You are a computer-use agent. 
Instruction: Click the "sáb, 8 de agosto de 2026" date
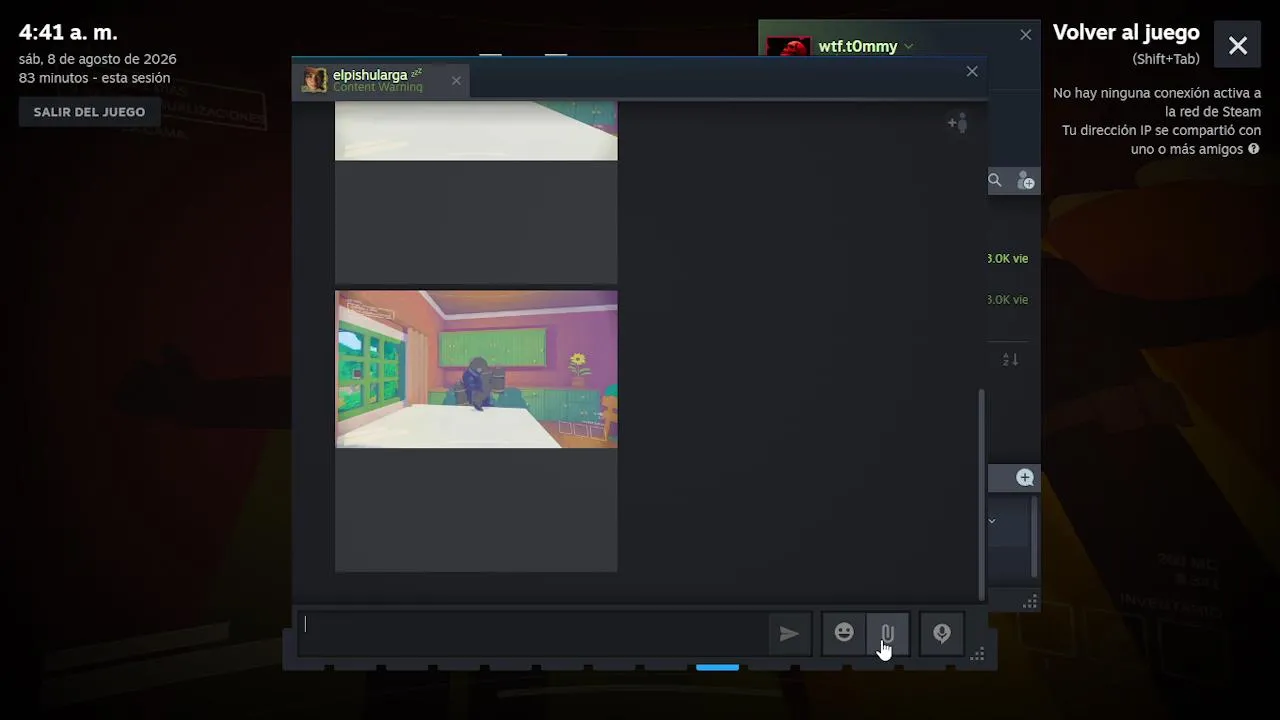click(x=97, y=59)
